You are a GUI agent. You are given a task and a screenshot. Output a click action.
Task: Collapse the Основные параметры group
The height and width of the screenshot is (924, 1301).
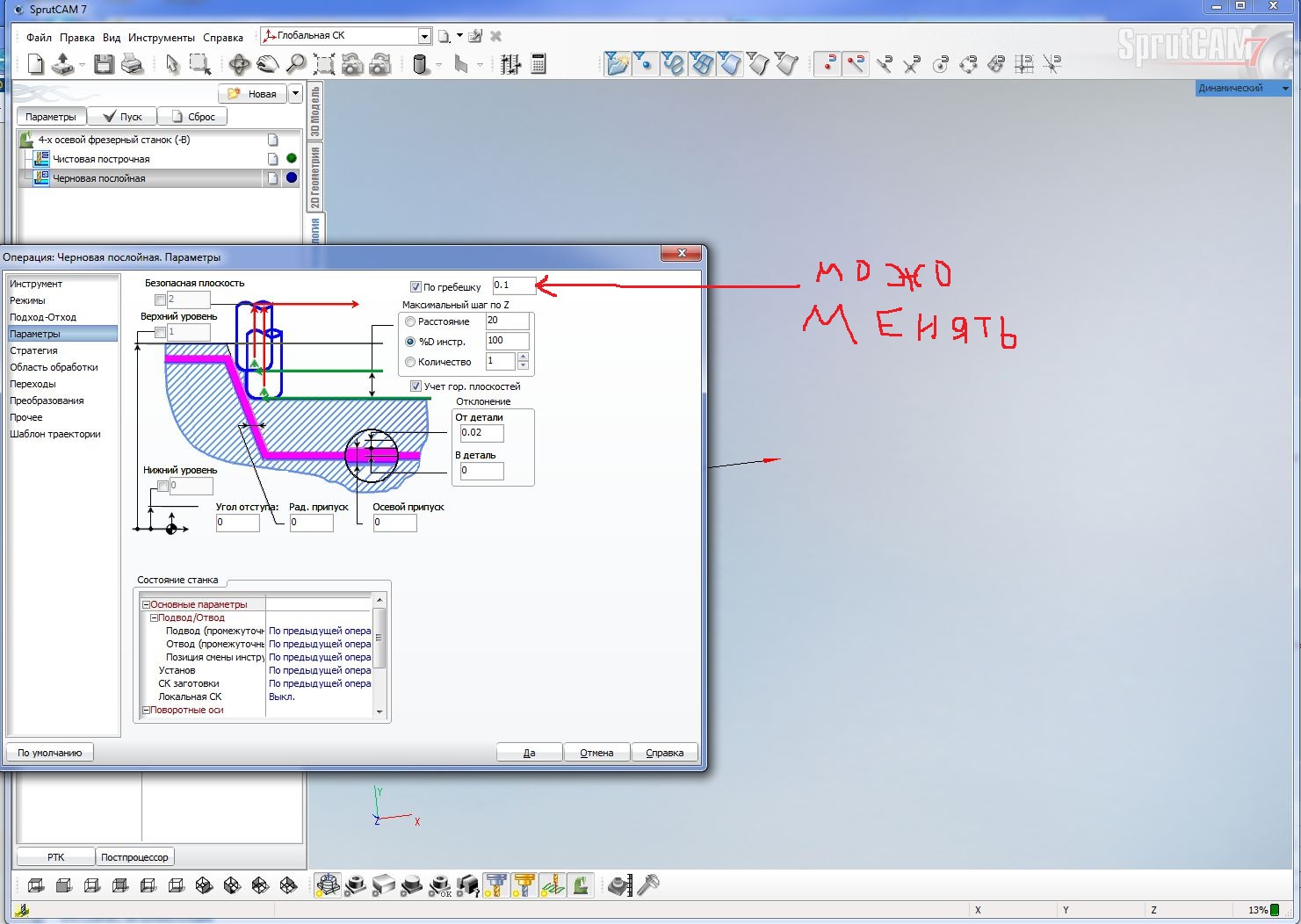146,604
